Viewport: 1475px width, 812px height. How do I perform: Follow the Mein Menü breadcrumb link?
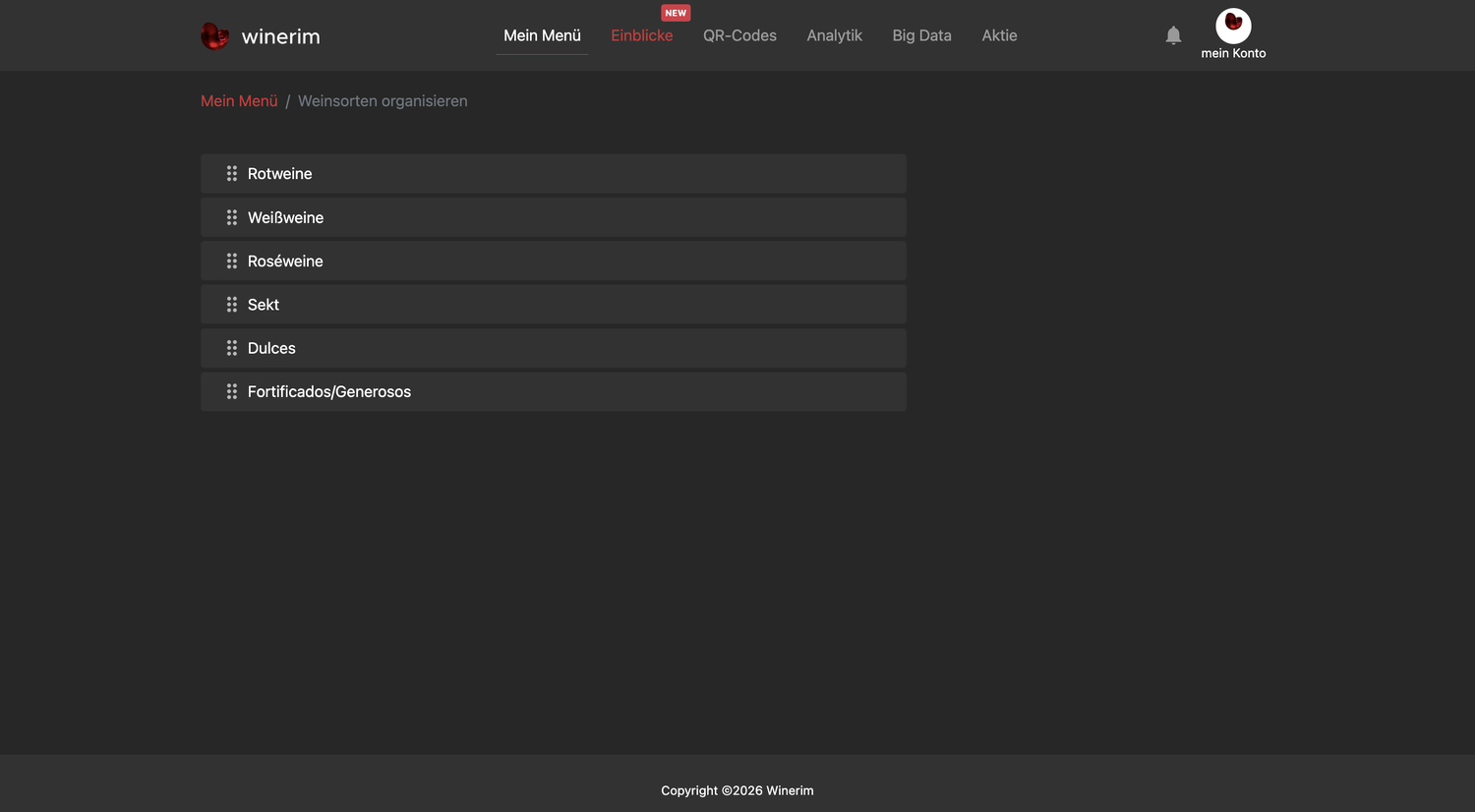pyautogui.click(x=239, y=101)
